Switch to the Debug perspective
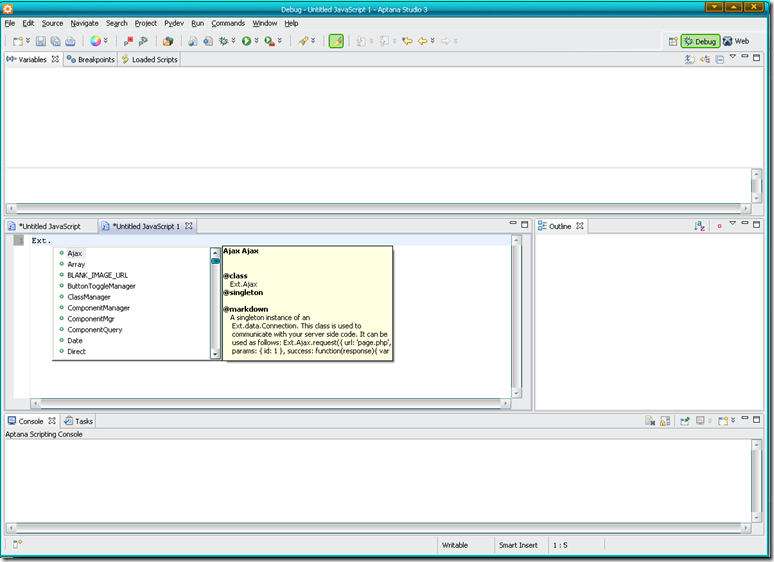Image resolution: width=774 pixels, height=562 pixels. coord(700,41)
